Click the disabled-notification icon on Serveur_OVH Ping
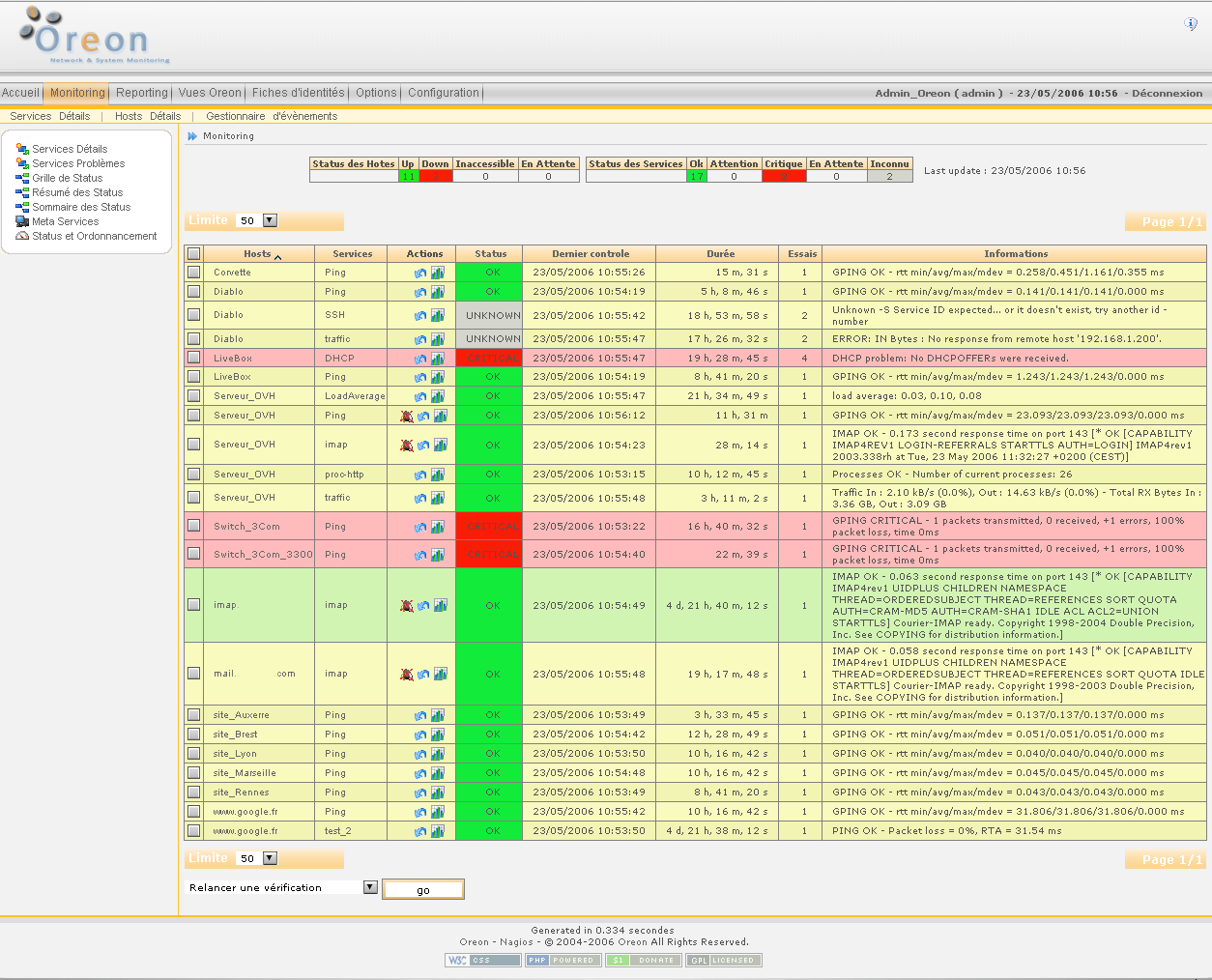The image size is (1212, 980). (407, 416)
